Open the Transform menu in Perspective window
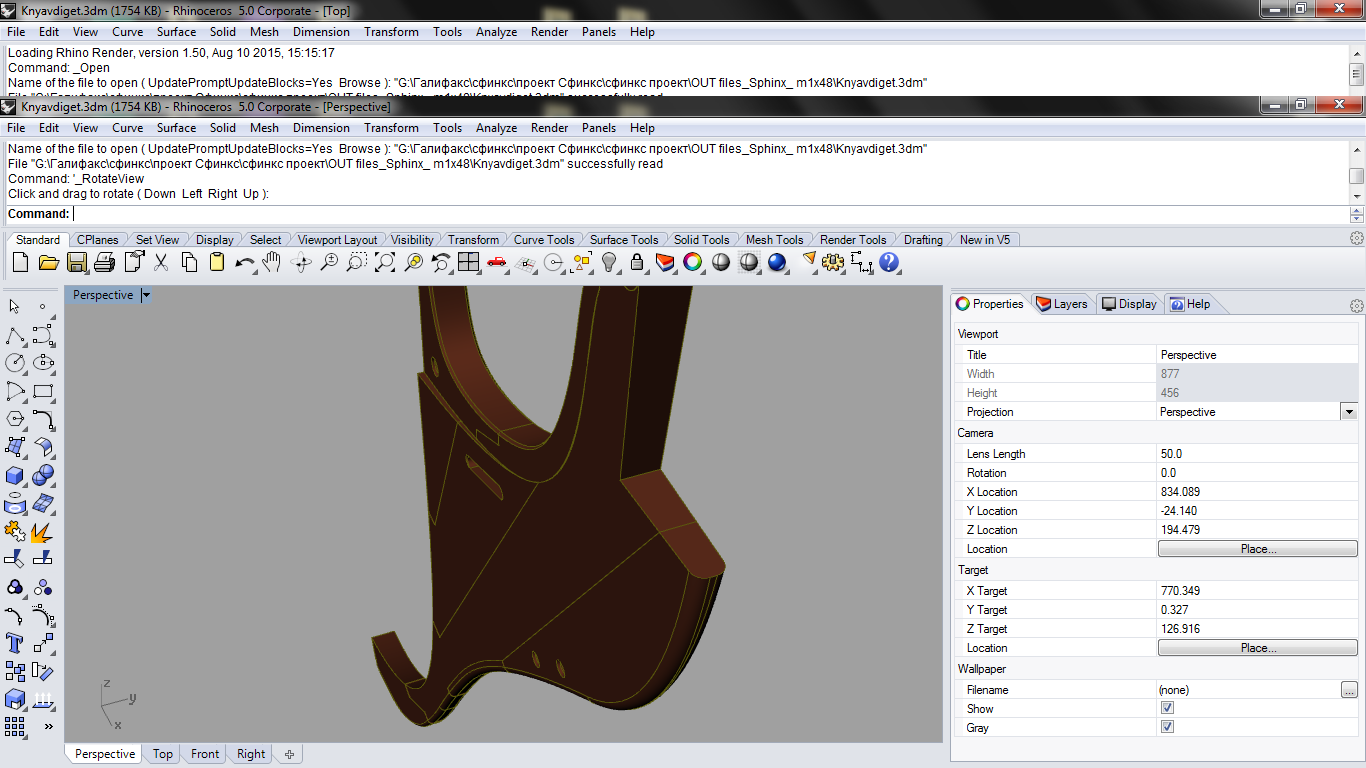1366x768 pixels. click(391, 128)
